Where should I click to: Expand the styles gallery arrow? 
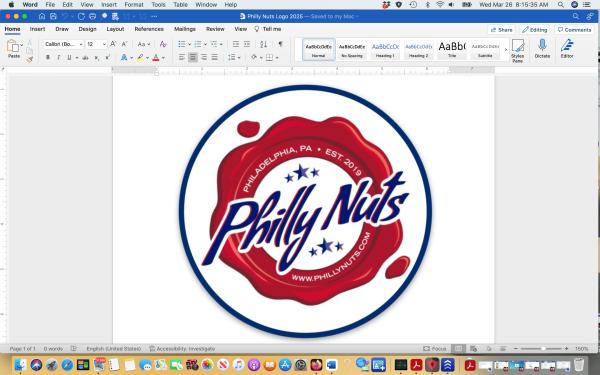point(505,50)
